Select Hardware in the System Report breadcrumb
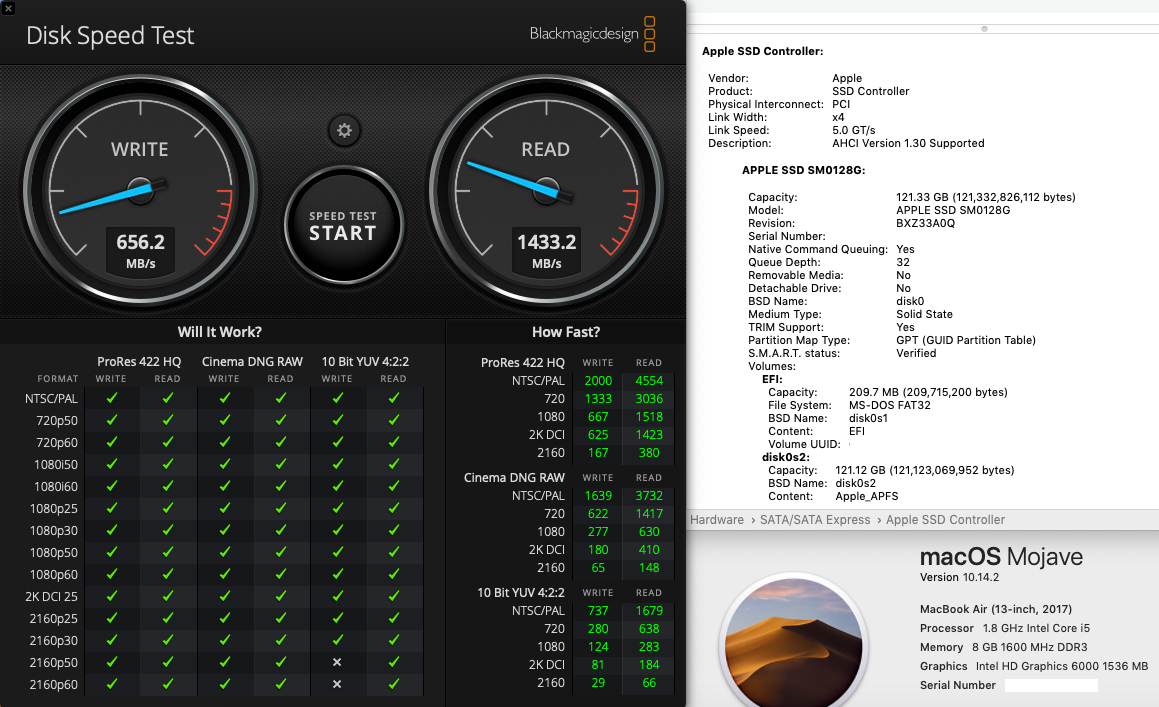Image resolution: width=1159 pixels, height=707 pixels. 717,519
